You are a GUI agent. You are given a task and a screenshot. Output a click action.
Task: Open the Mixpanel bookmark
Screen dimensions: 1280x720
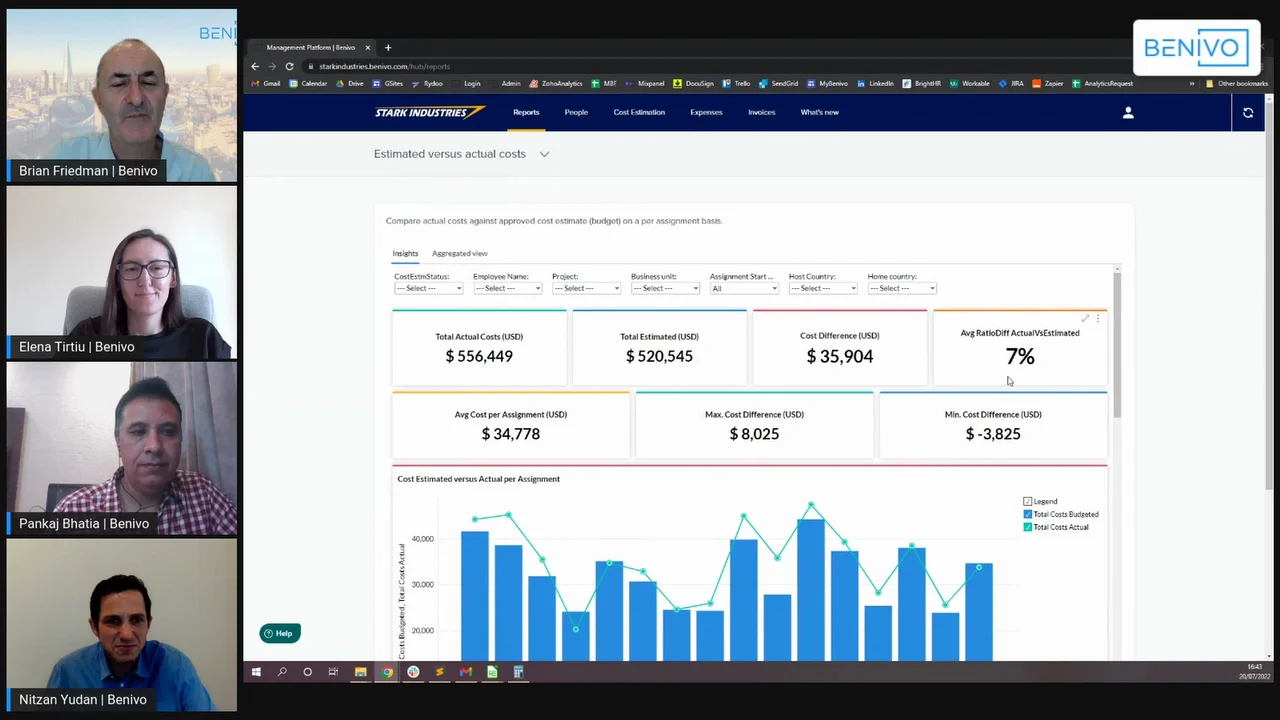point(645,84)
